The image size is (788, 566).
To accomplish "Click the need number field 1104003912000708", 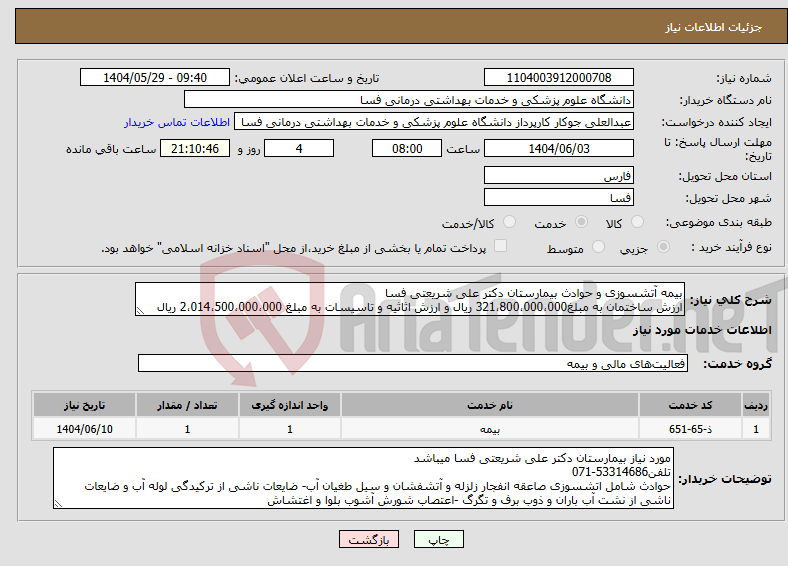I will click(x=559, y=77).
